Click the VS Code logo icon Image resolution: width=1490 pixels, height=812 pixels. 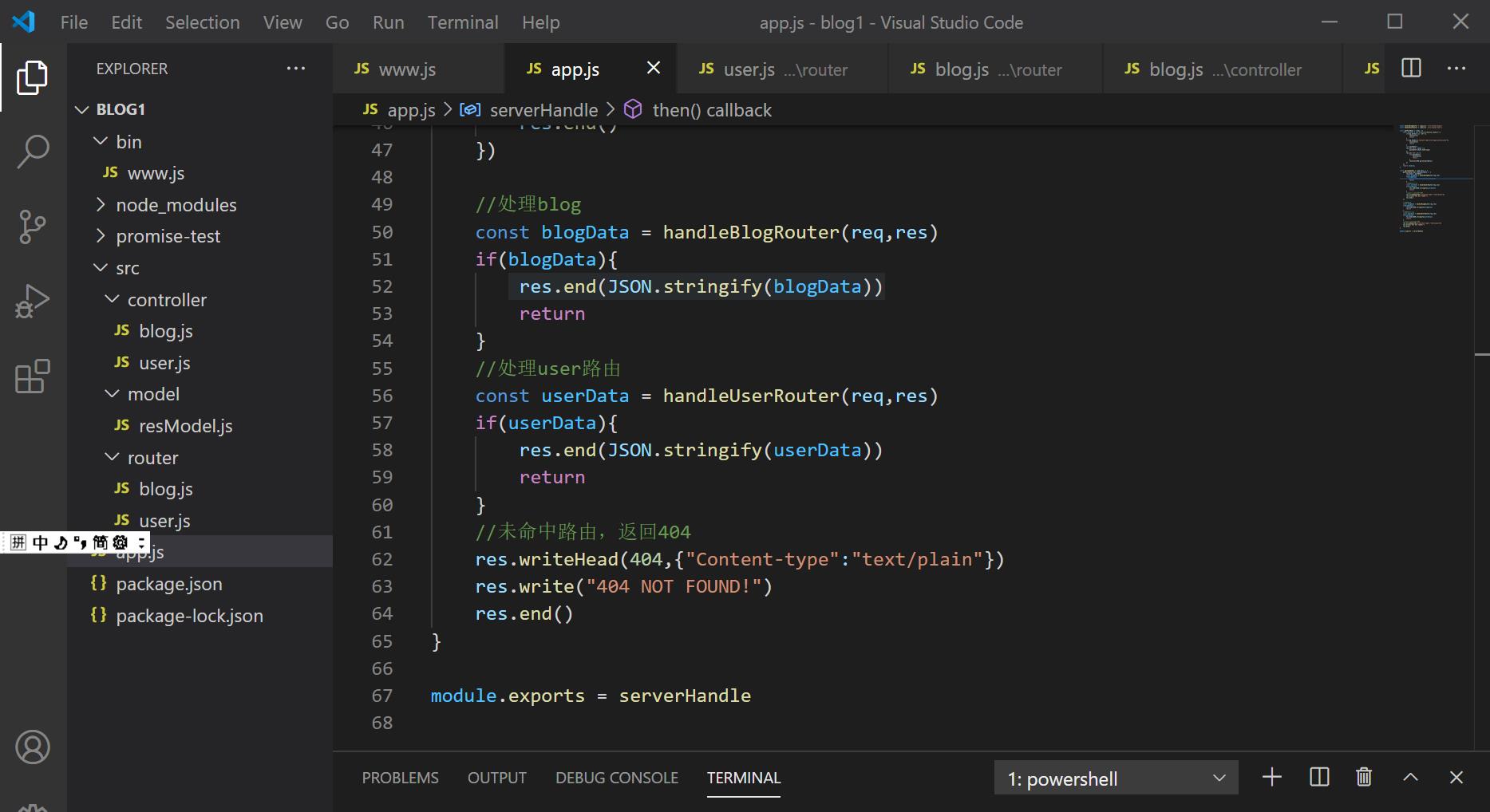(23, 22)
